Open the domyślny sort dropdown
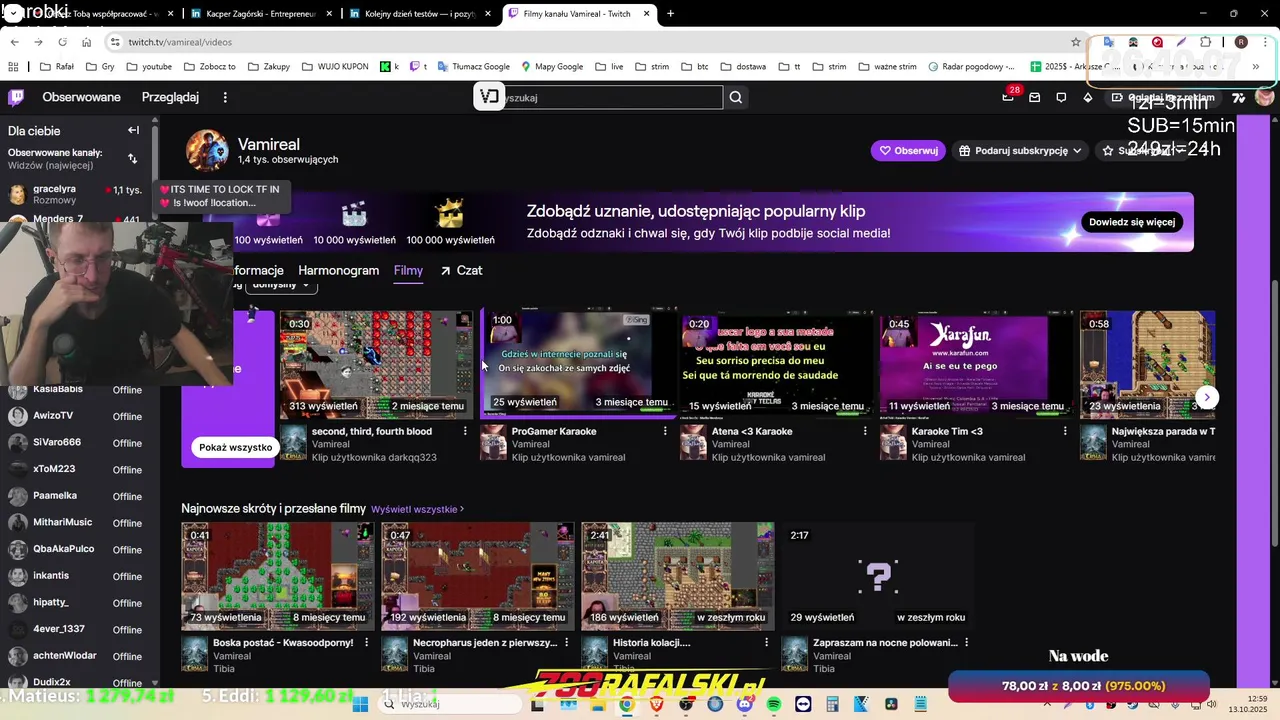 coord(282,285)
